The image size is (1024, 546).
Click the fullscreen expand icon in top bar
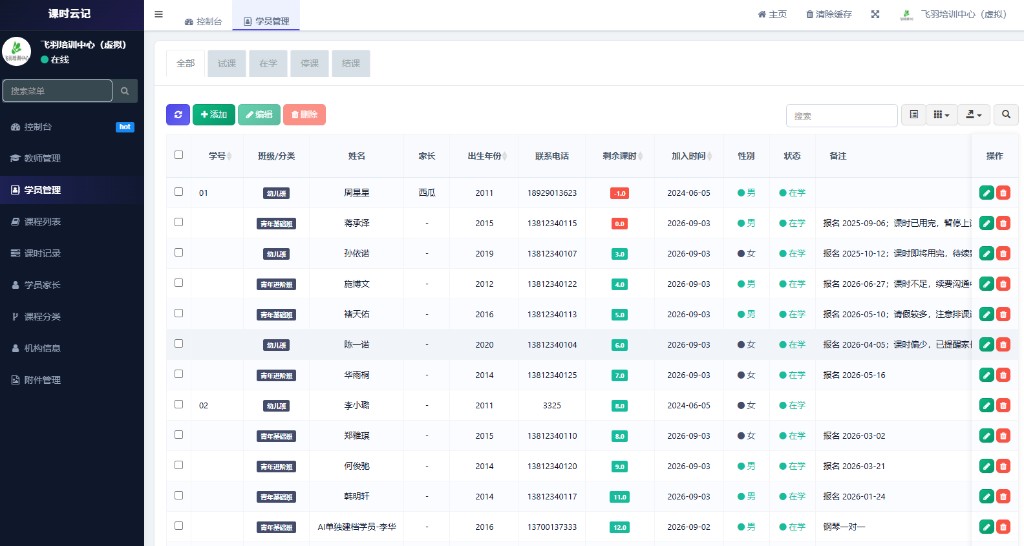[875, 14]
